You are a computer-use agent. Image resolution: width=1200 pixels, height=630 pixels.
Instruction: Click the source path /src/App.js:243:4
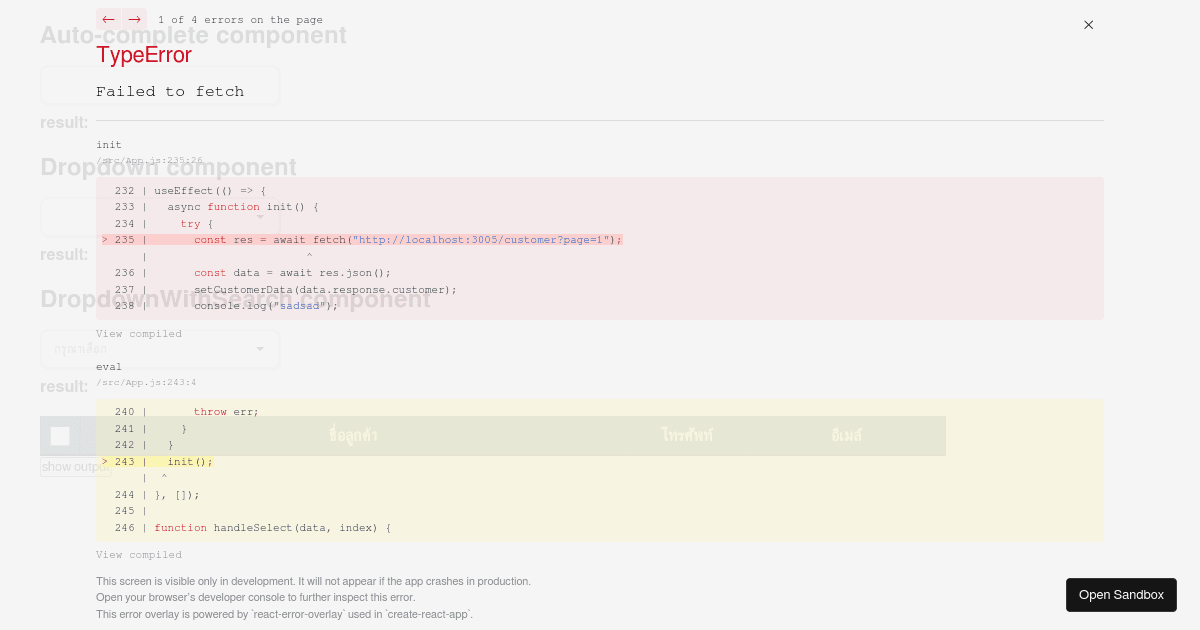click(x=147, y=382)
